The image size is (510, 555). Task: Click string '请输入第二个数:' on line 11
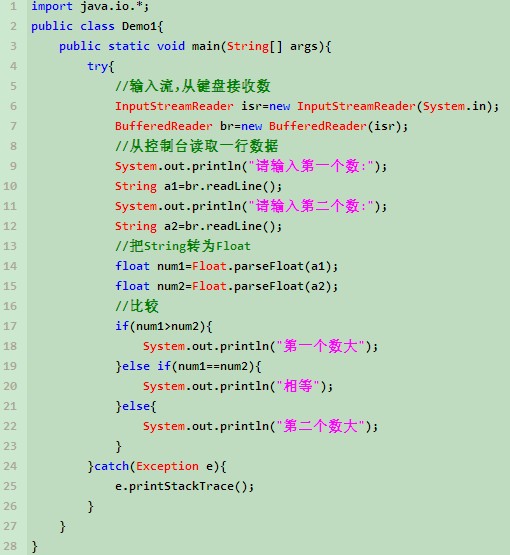click(311, 206)
